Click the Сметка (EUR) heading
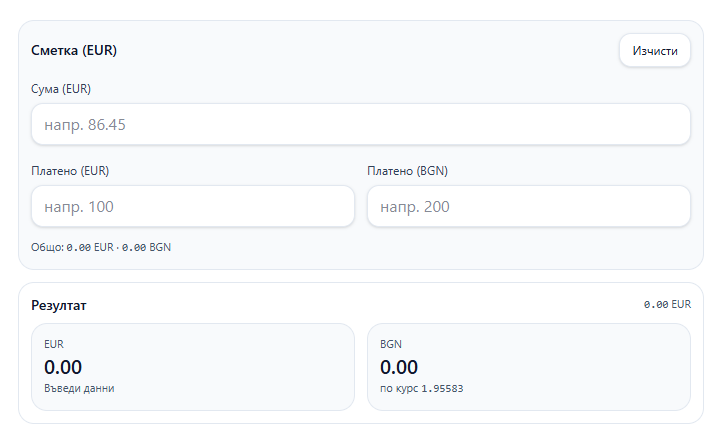Screen dimensions: 723x444 (75, 50)
